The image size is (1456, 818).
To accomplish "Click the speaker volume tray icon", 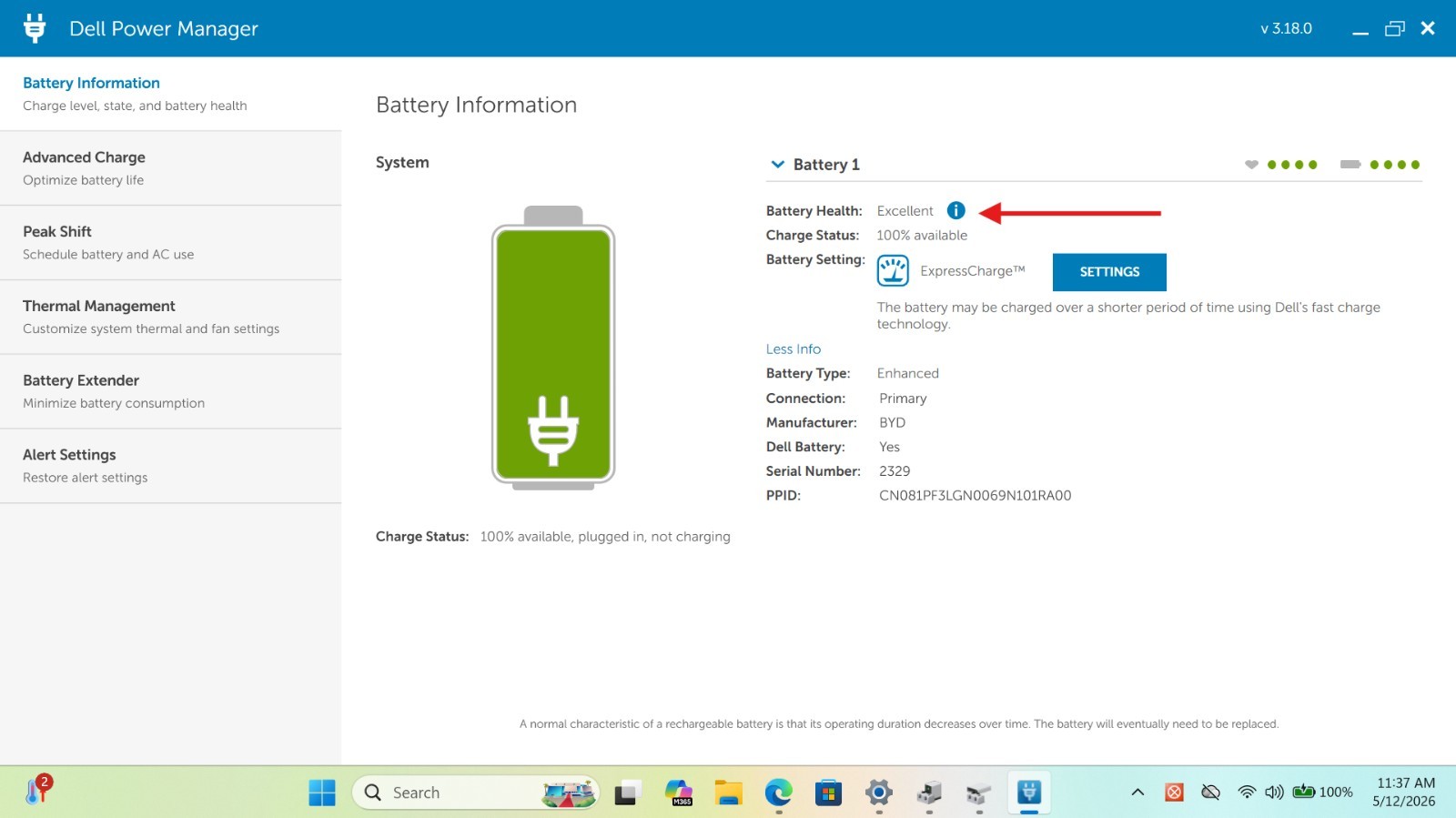I will (1274, 793).
